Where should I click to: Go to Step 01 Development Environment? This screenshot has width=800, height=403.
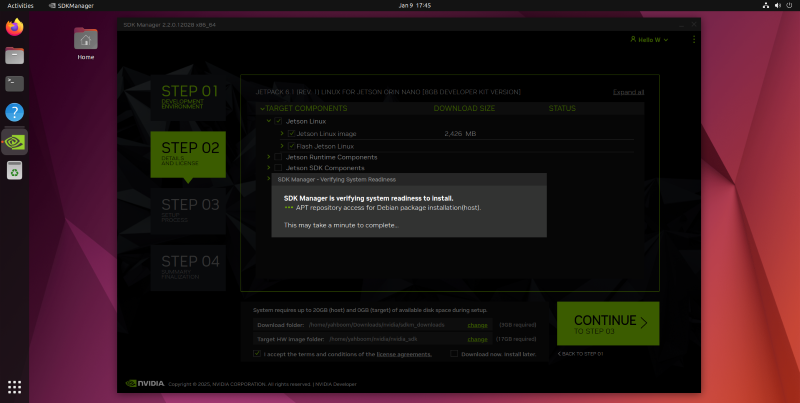(190, 96)
